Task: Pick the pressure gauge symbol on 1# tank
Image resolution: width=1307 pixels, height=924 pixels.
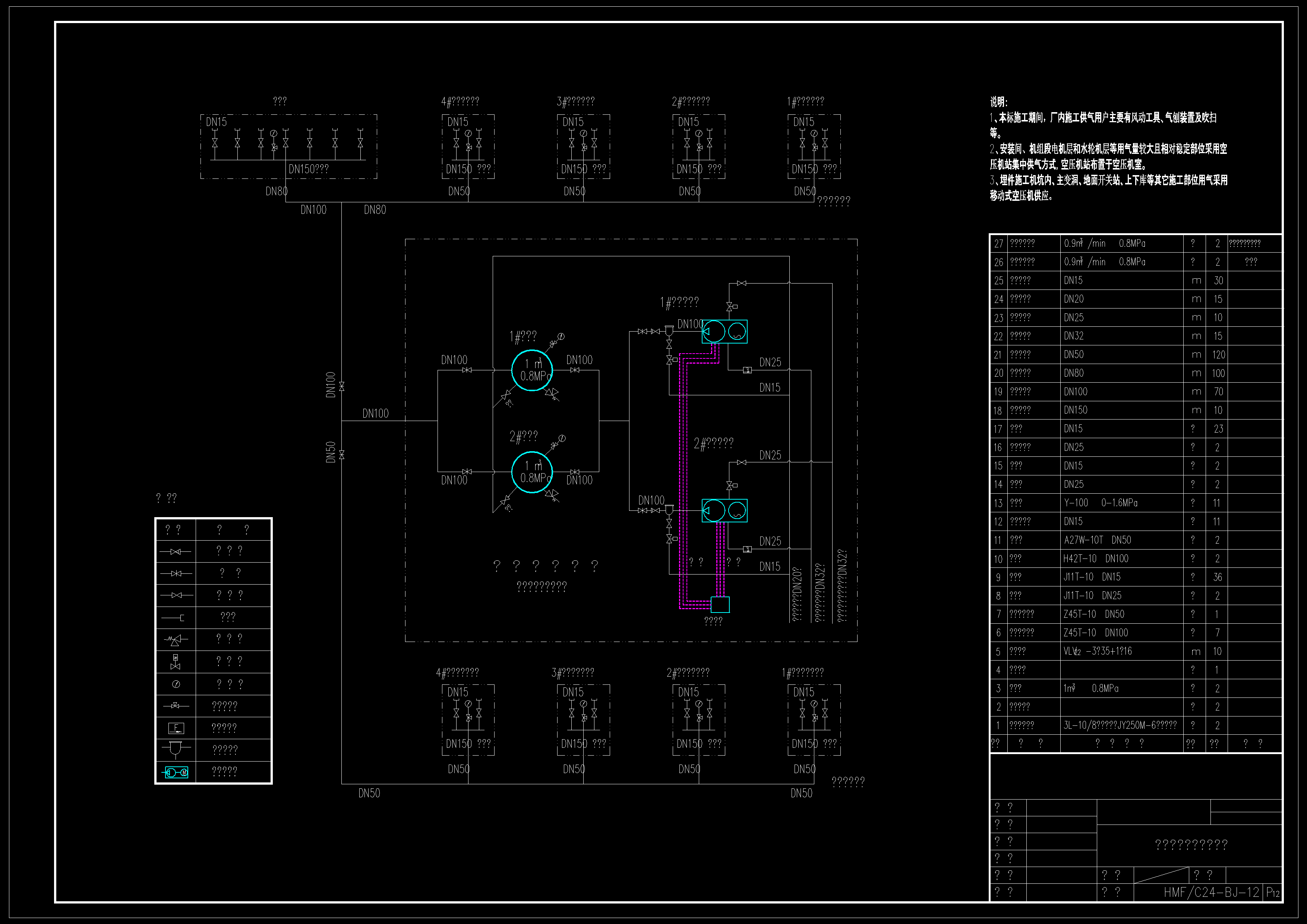Action: [561, 336]
